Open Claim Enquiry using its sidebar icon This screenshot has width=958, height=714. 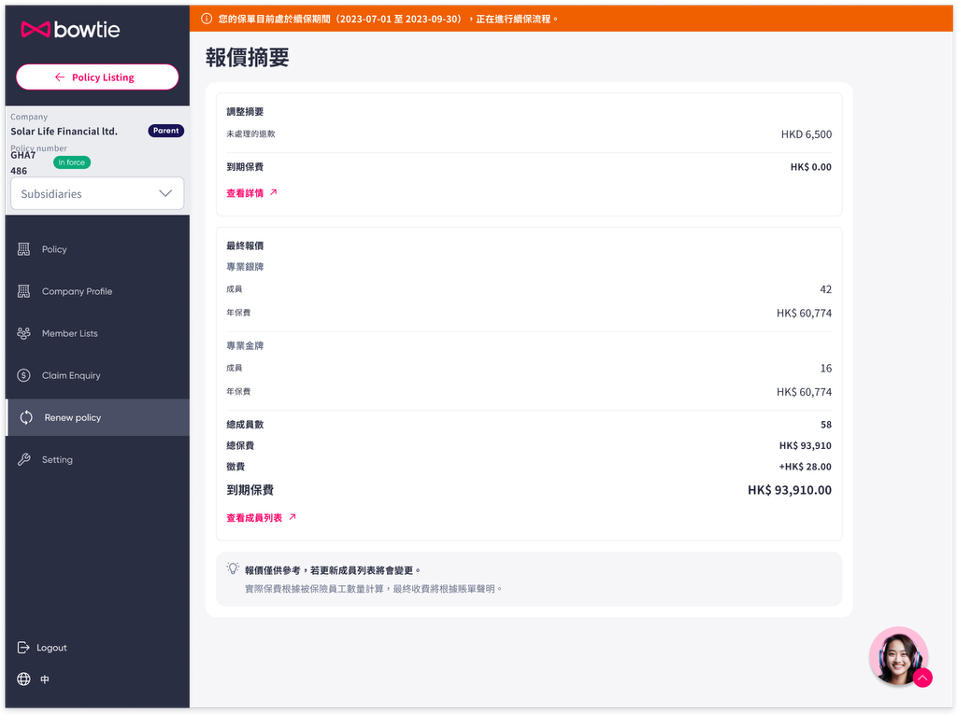point(24,375)
